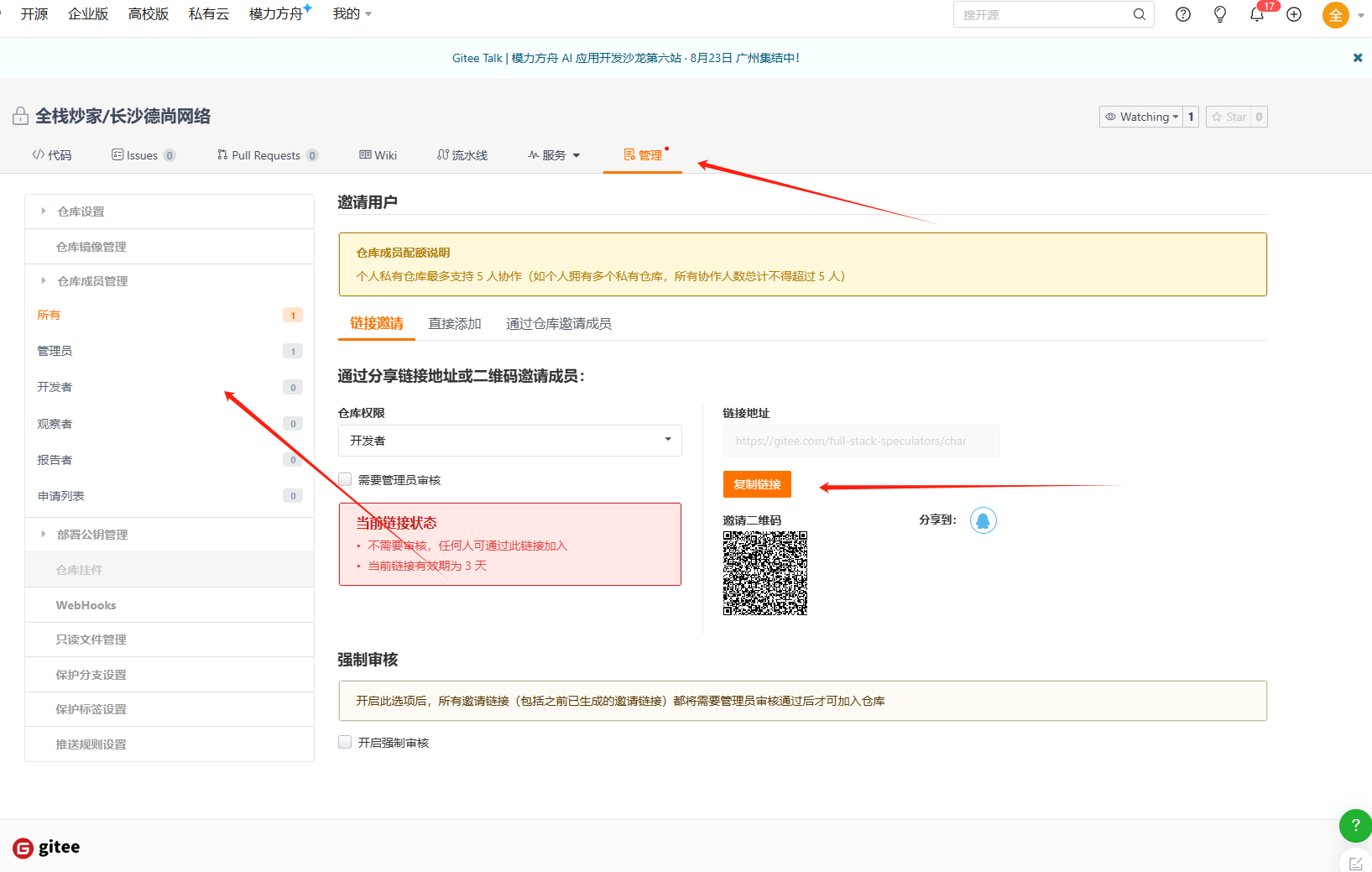Viewport: 1372px width, 872px height.
Task: Close the Gitee Talk announcement banner
Action: coord(1357,58)
